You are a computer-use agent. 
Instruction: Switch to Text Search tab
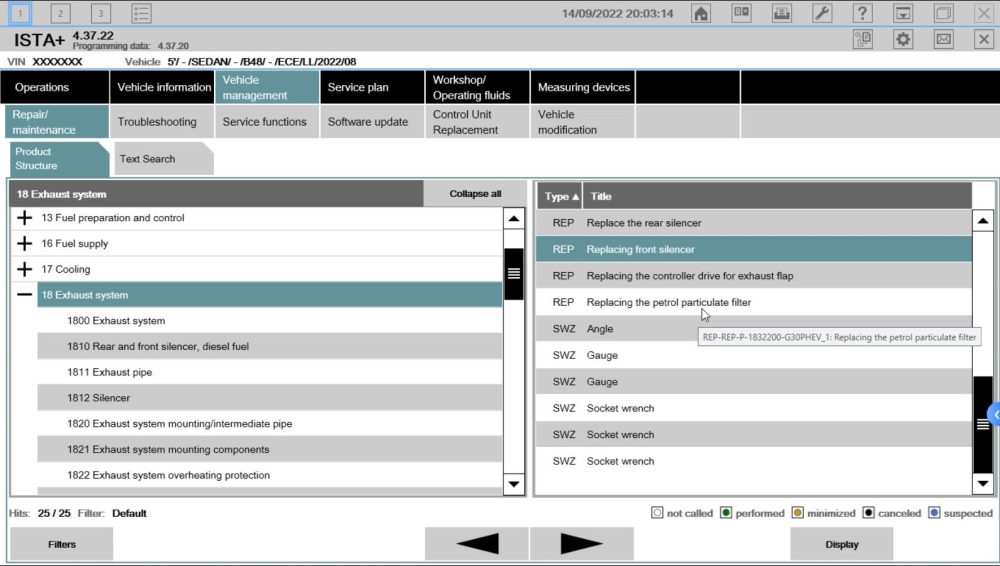click(163, 159)
